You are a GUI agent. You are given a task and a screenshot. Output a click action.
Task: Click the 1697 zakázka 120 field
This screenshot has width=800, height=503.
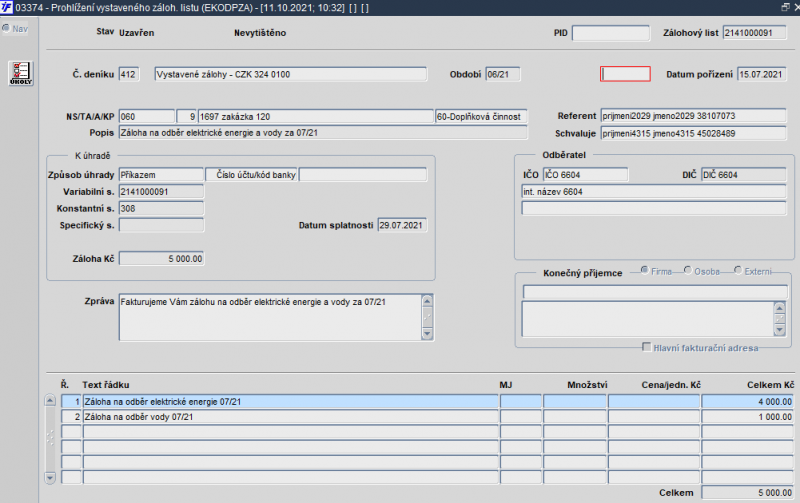point(315,117)
